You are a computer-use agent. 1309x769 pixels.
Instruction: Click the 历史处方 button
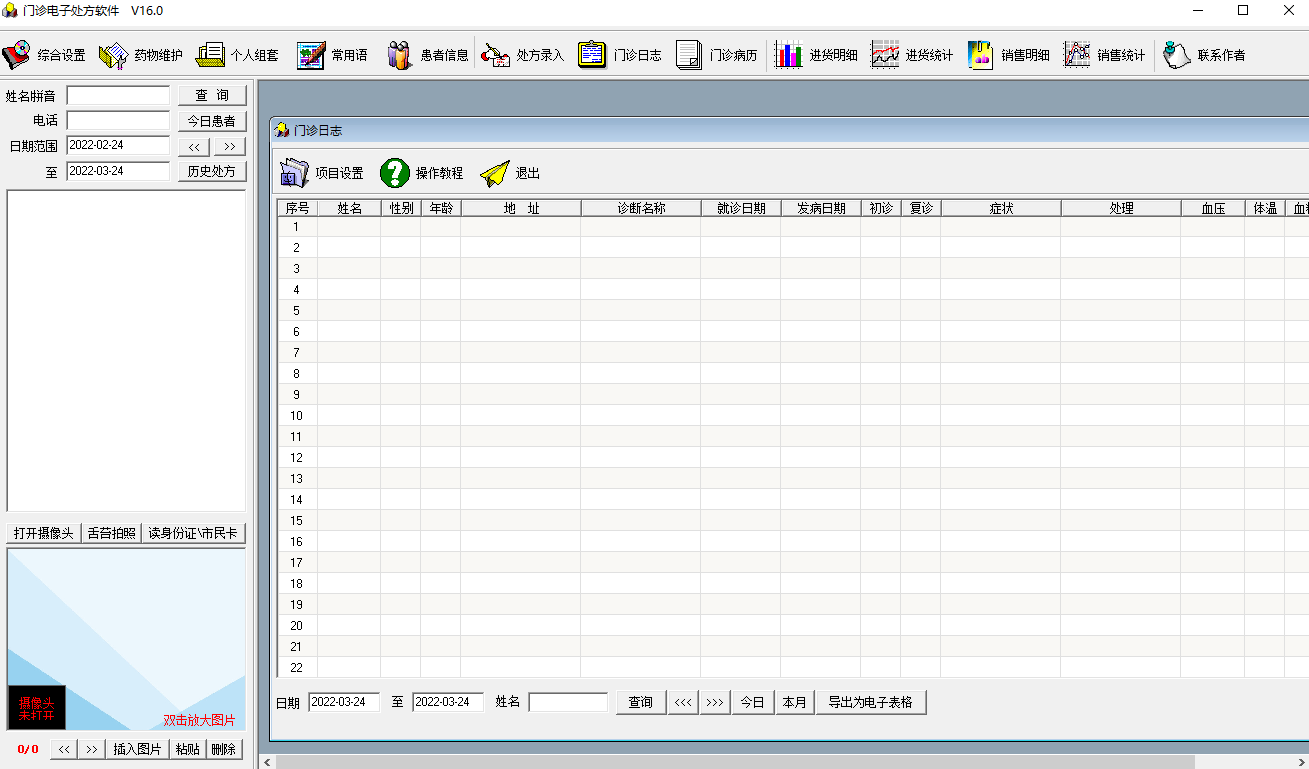(212, 171)
